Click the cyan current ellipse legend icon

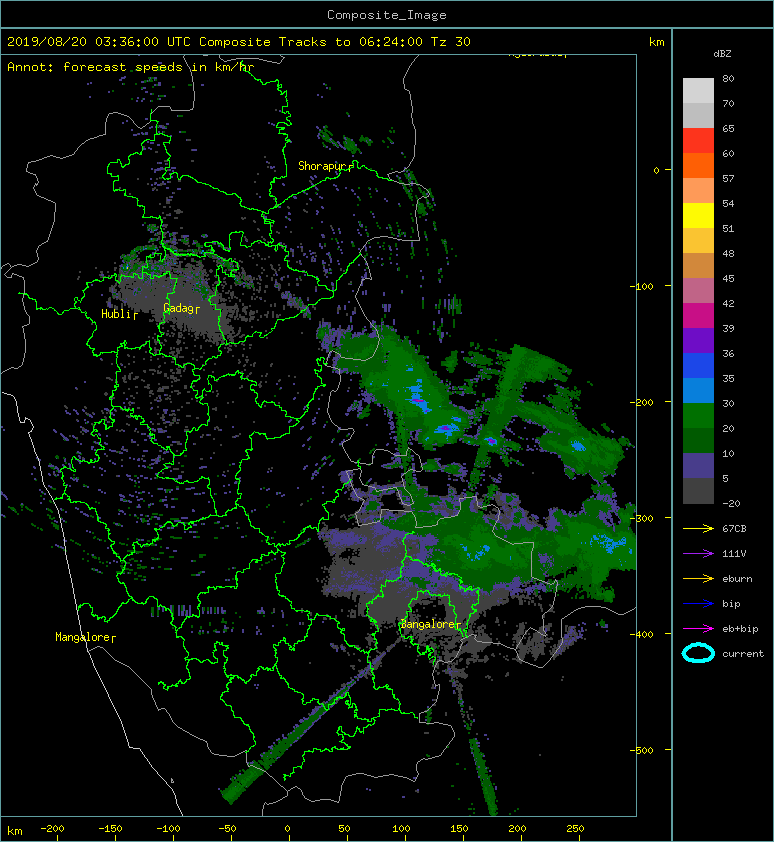[698, 653]
